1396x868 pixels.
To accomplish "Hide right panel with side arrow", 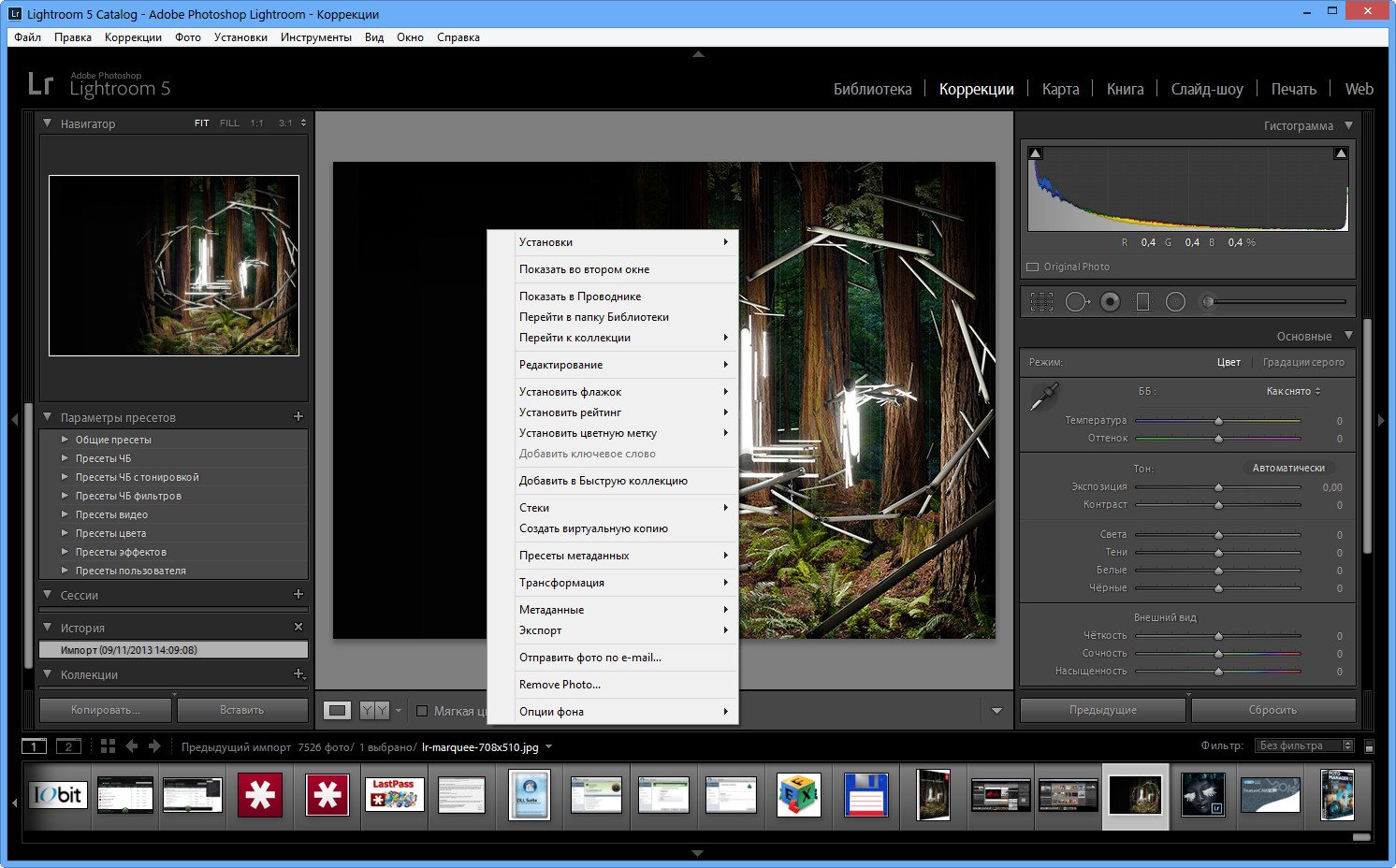I will 1381,420.
